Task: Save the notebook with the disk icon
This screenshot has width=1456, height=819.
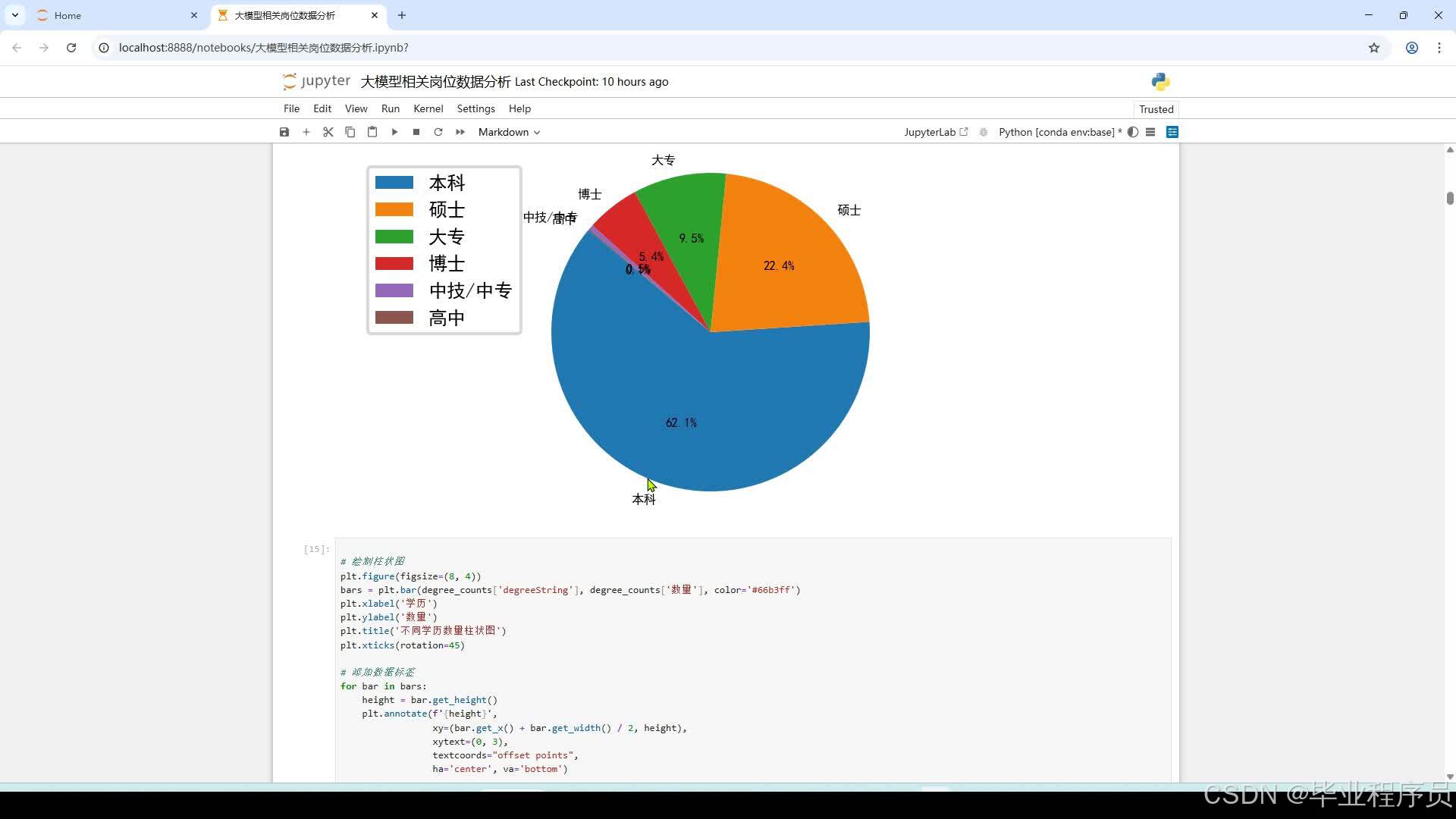Action: tap(284, 132)
